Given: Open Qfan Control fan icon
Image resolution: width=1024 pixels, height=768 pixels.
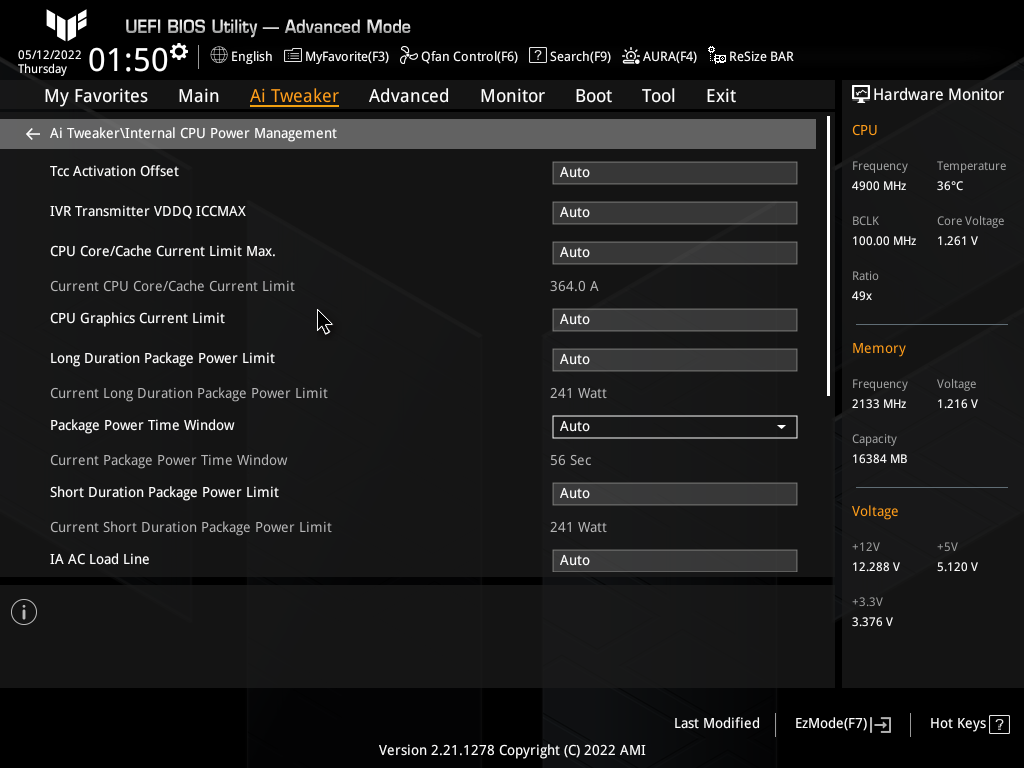Looking at the screenshot, I should (x=408, y=56).
